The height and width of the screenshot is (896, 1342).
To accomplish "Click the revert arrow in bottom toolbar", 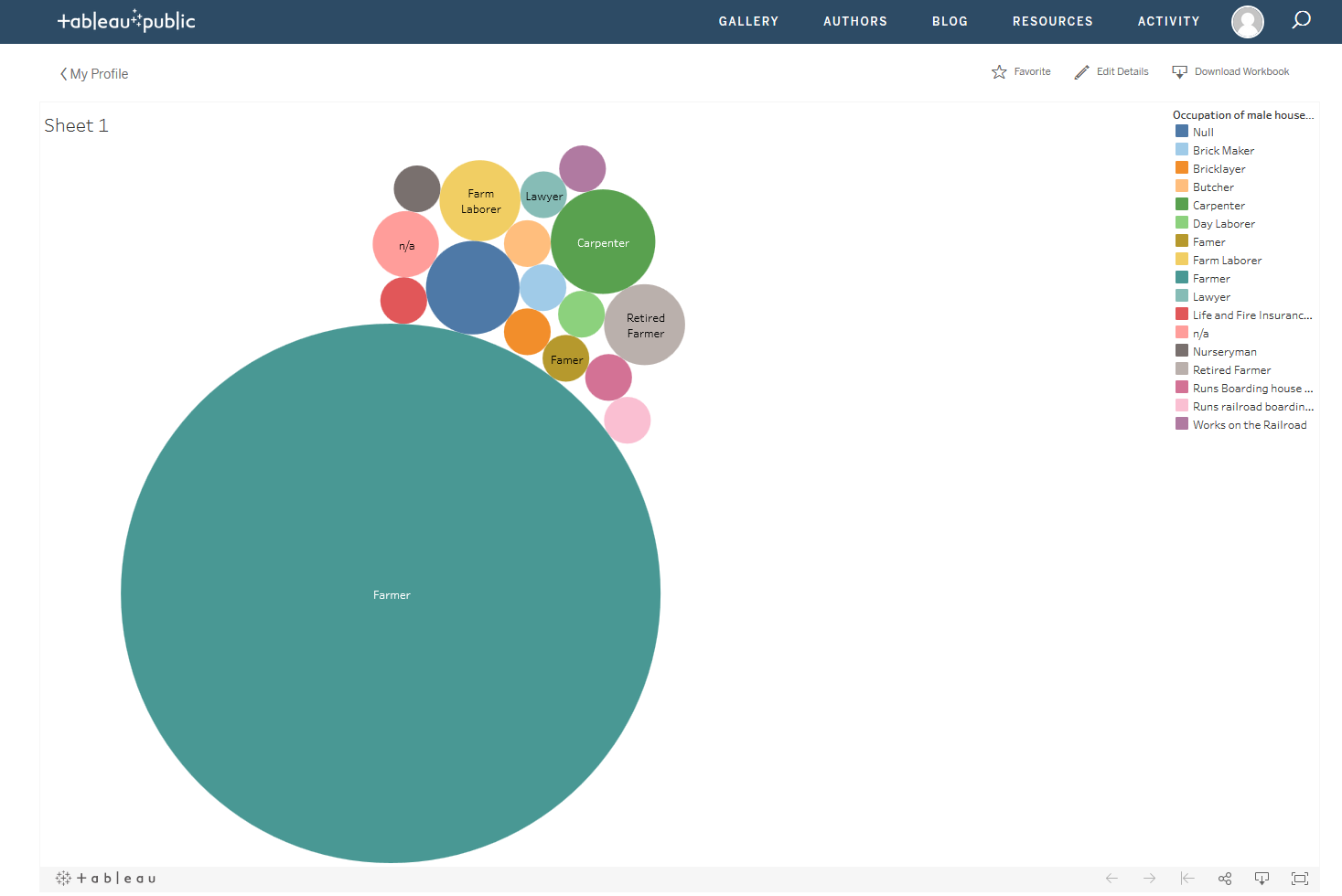I will pyautogui.click(x=1187, y=879).
